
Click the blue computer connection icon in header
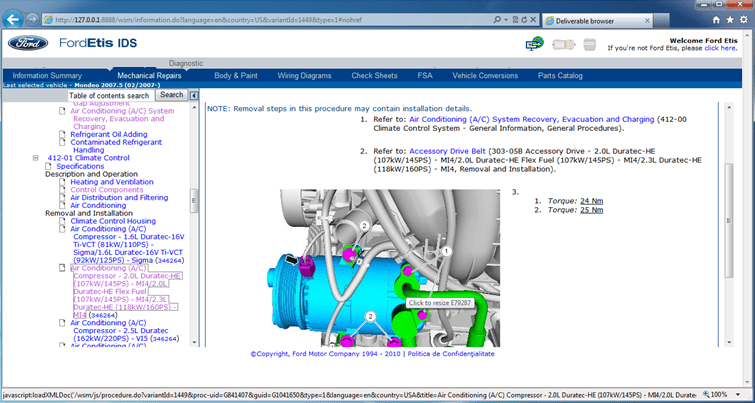(x=534, y=44)
